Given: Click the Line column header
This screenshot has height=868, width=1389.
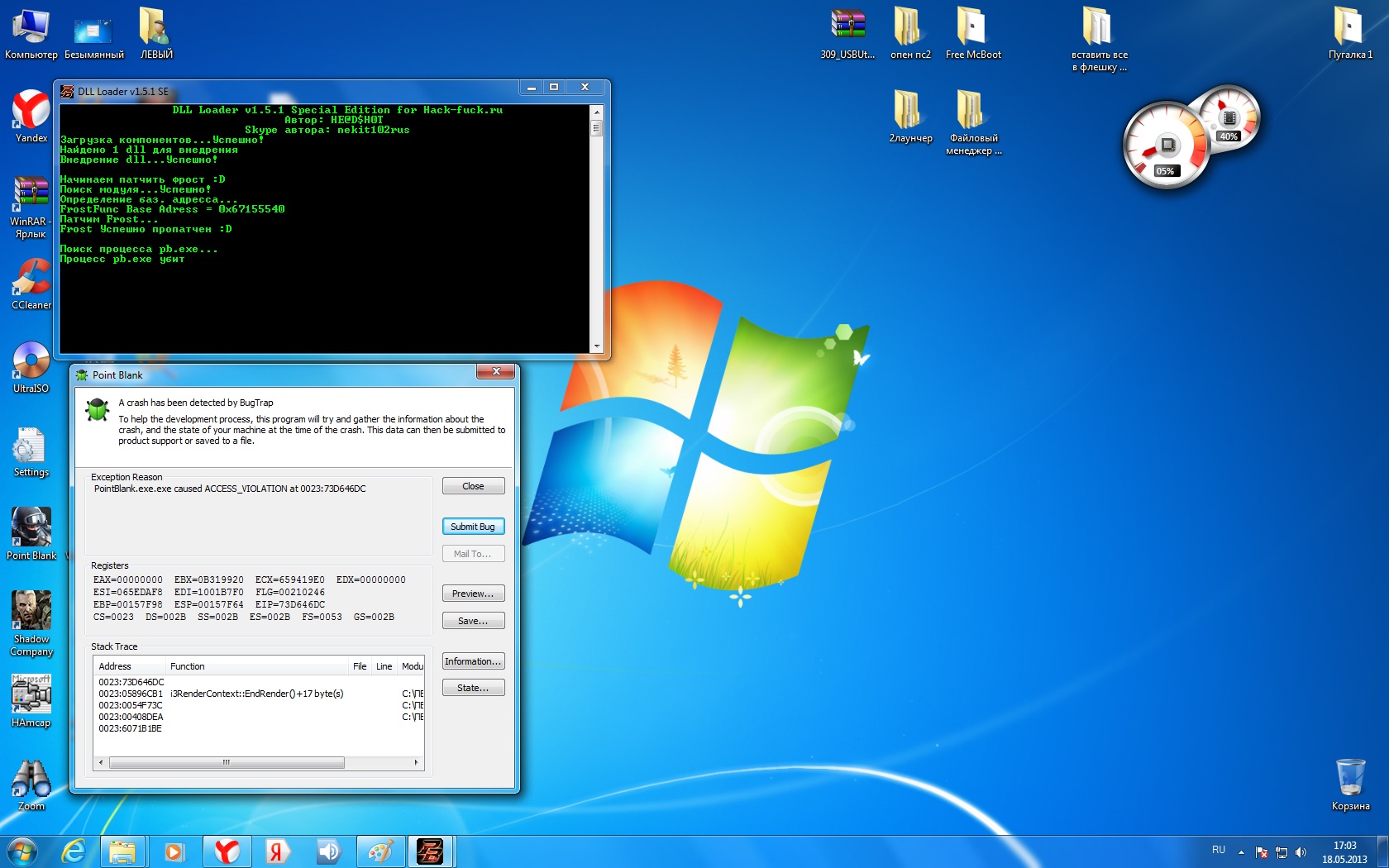Looking at the screenshot, I should tap(384, 666).
